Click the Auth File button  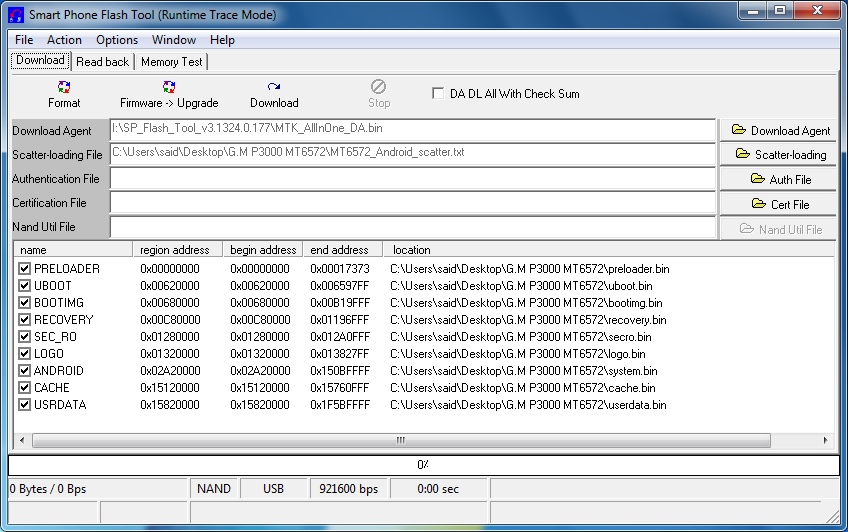[778, 179]
